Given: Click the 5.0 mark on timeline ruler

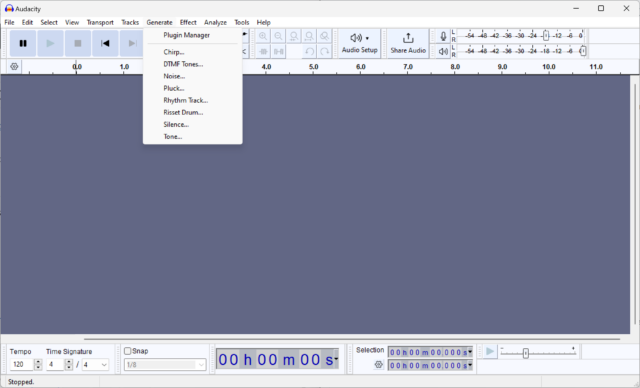Looking at the screenshot, I should [313, 67].
